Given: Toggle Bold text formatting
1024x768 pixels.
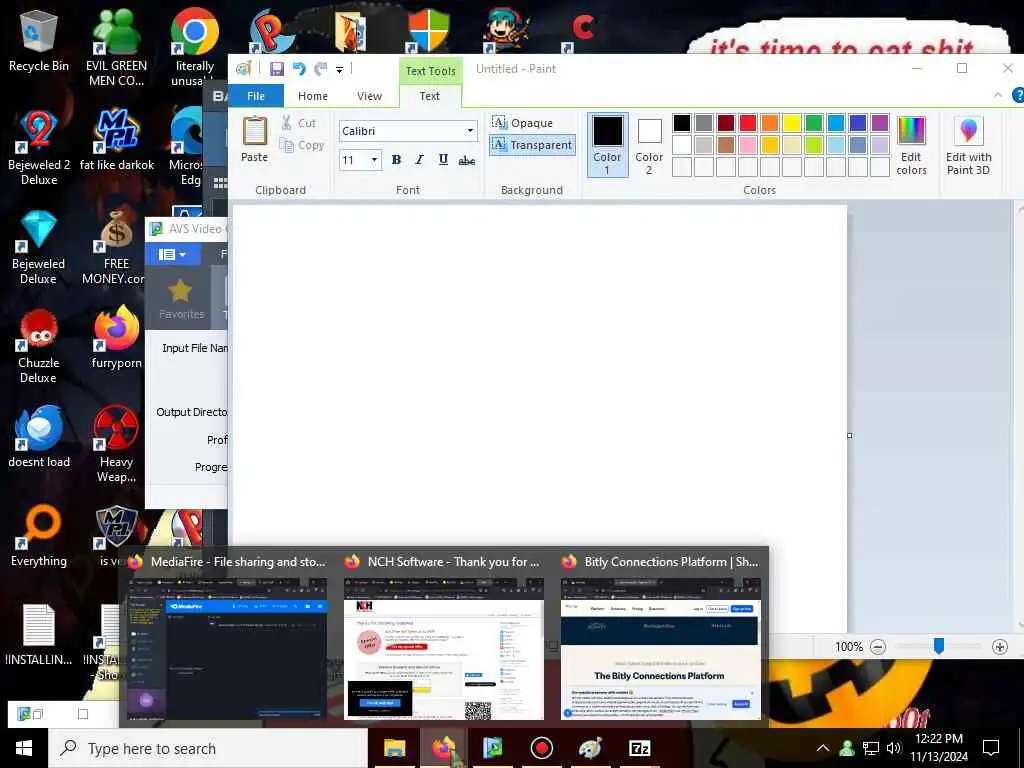Looking at the screenshot, I should [396, 160].
